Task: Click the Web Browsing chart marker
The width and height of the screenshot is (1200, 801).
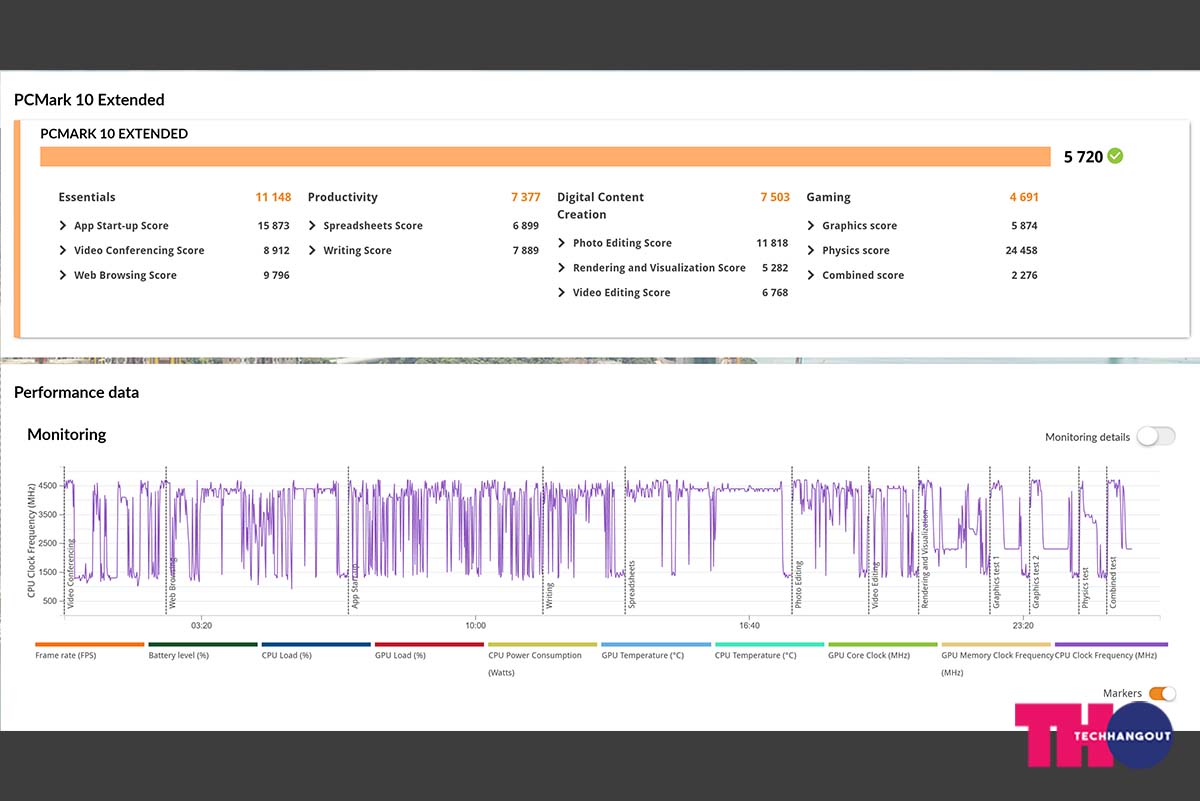Action: [x=173, y=584]
